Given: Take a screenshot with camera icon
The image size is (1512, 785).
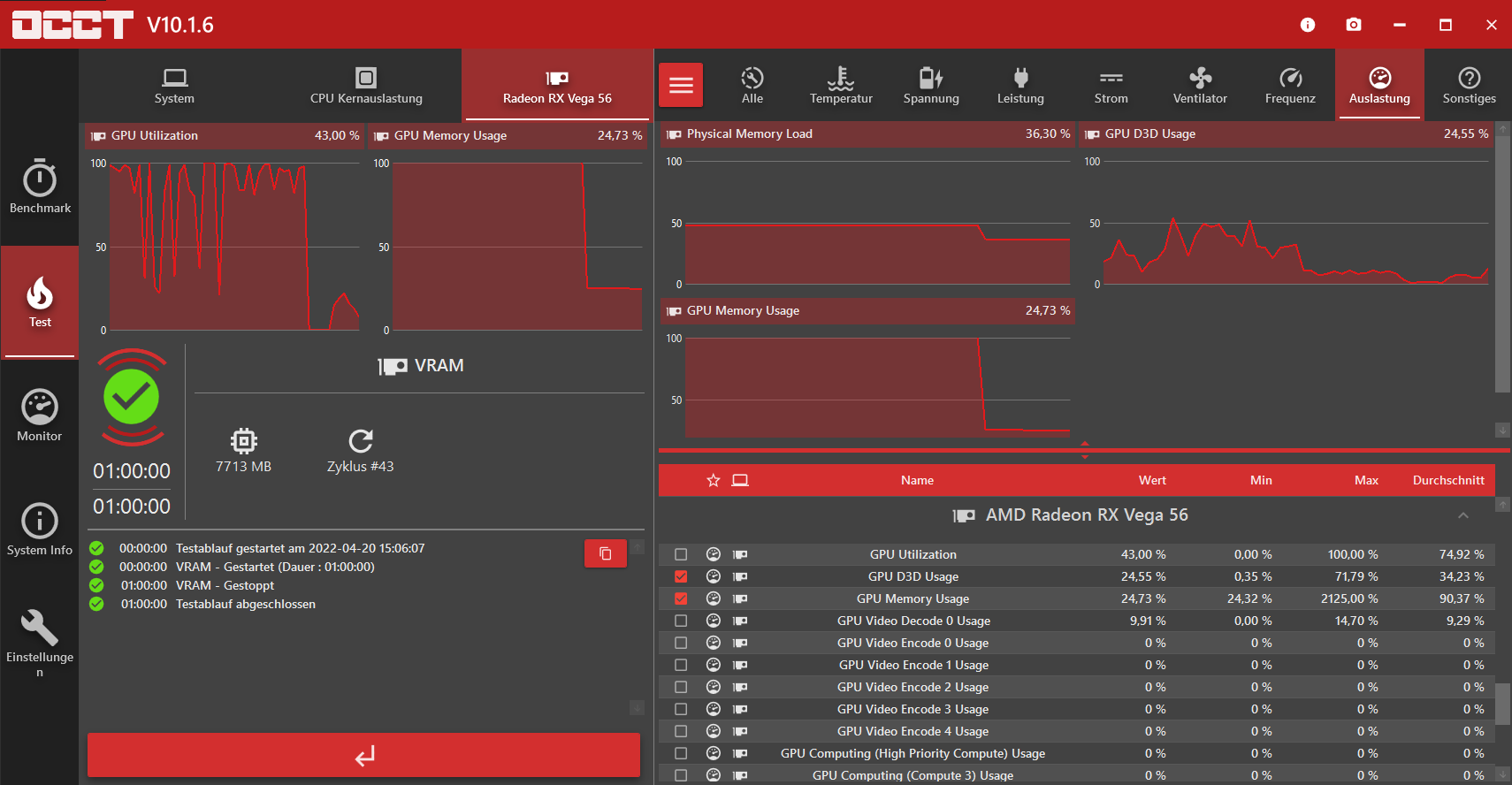Looking at the screenshot, I should 1354,25.
